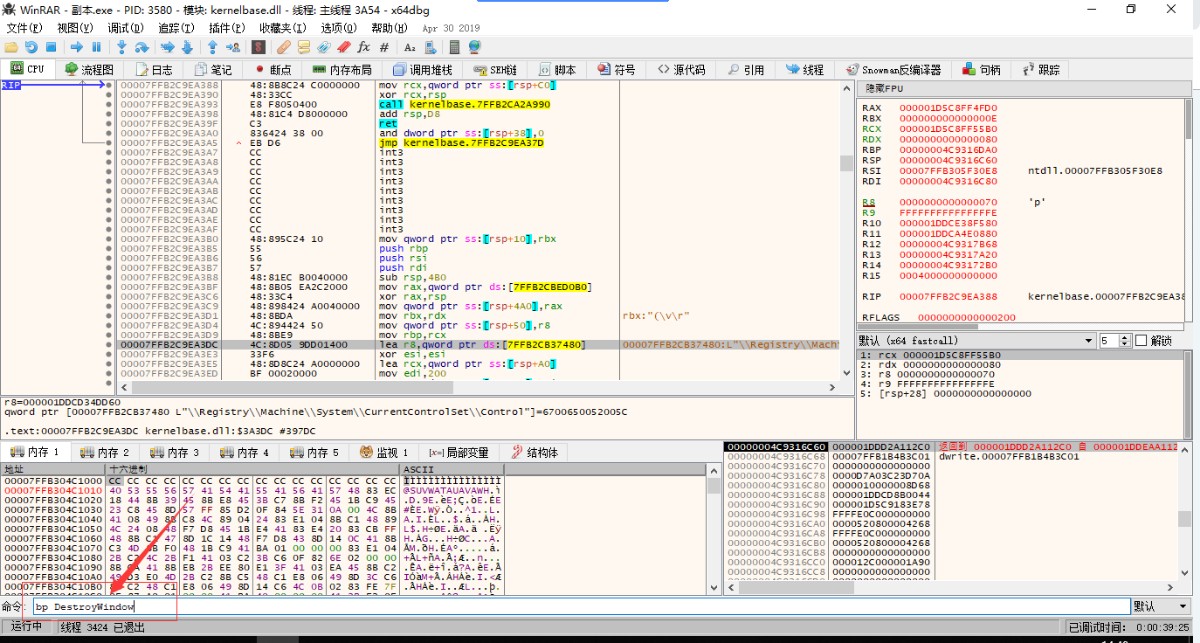The height and width of the screenshot is (643, 1200).
Task: Switch to the 内存 2 dump tab
Action: 106,453
